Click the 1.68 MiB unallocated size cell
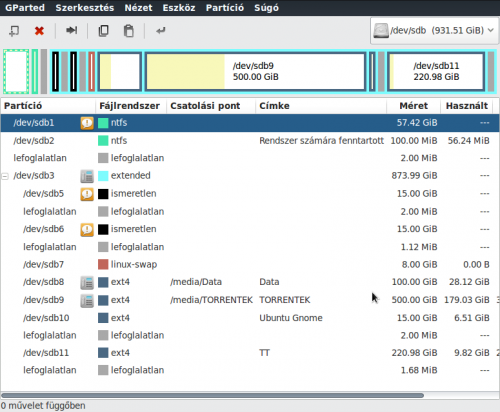Viewport: 500px width, 412px height. [x=419, y=370]
